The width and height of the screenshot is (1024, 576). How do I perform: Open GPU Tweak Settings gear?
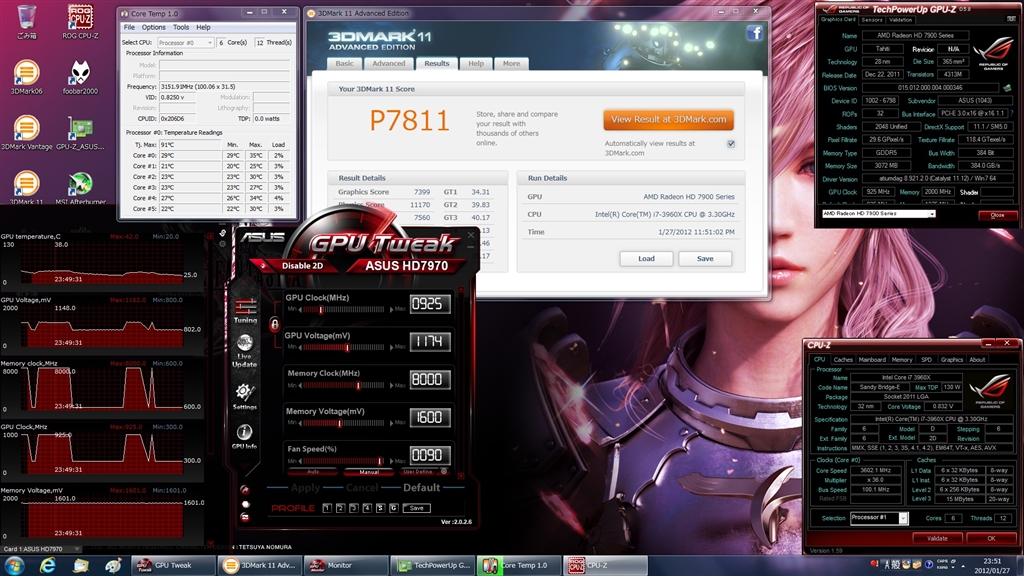point(244,396)
